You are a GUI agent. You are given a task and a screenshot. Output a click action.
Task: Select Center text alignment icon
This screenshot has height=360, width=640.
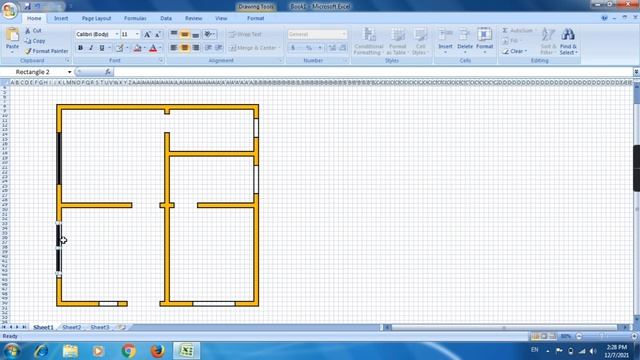click(x=185, y=48)
